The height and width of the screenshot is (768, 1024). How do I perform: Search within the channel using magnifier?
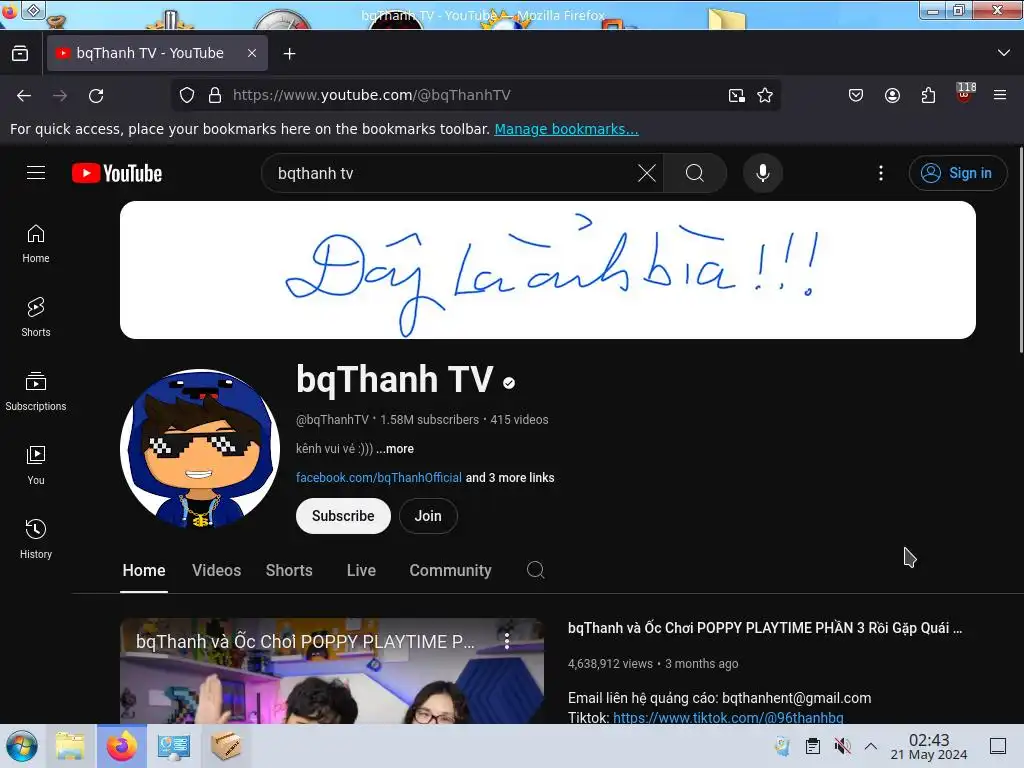point(536,570)
